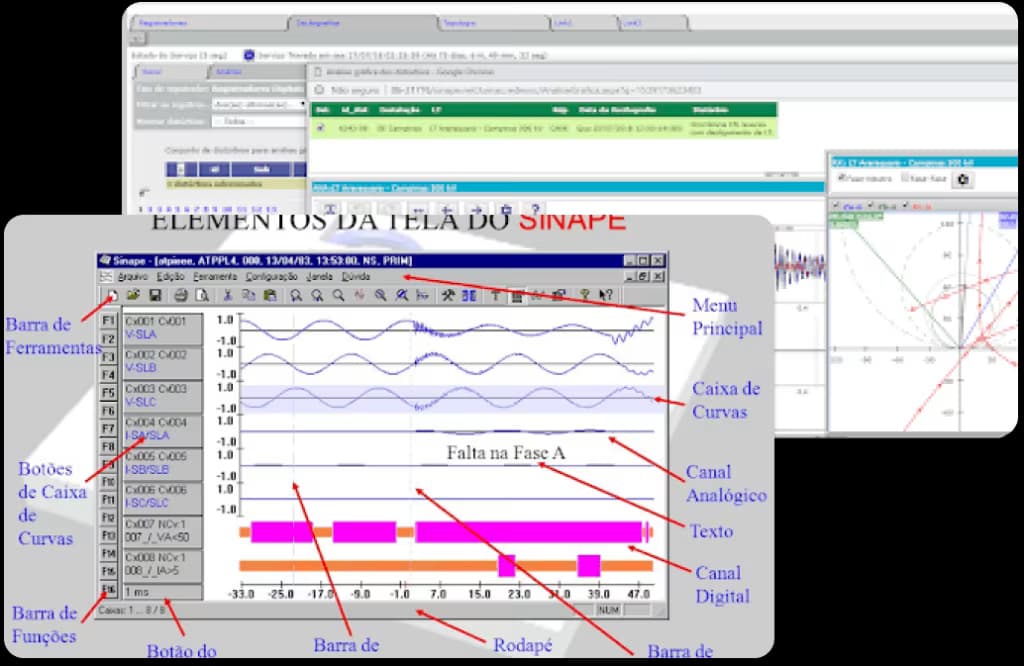The image size is (1024, 666).
Task: Open the Ferramenta menu
Action: [x=215, y=277]
